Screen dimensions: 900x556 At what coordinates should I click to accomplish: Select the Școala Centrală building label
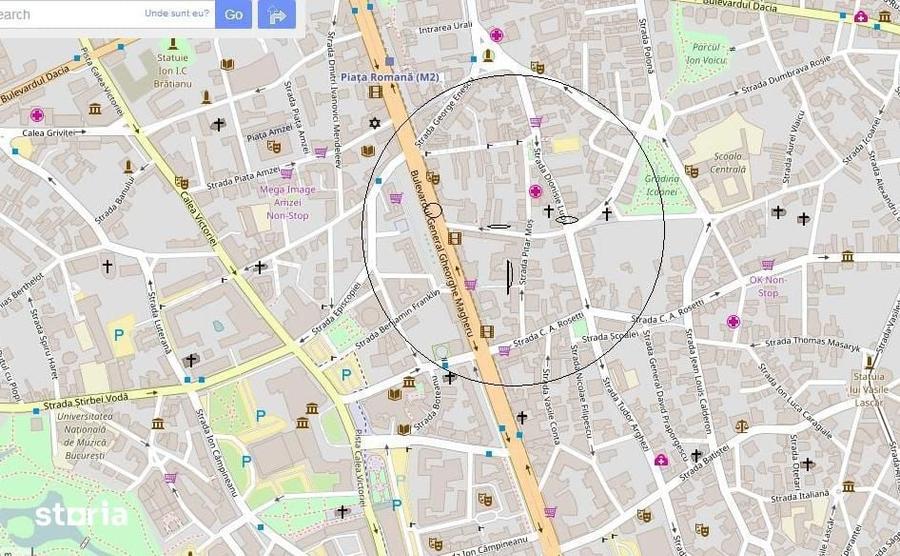coord(728,163)
